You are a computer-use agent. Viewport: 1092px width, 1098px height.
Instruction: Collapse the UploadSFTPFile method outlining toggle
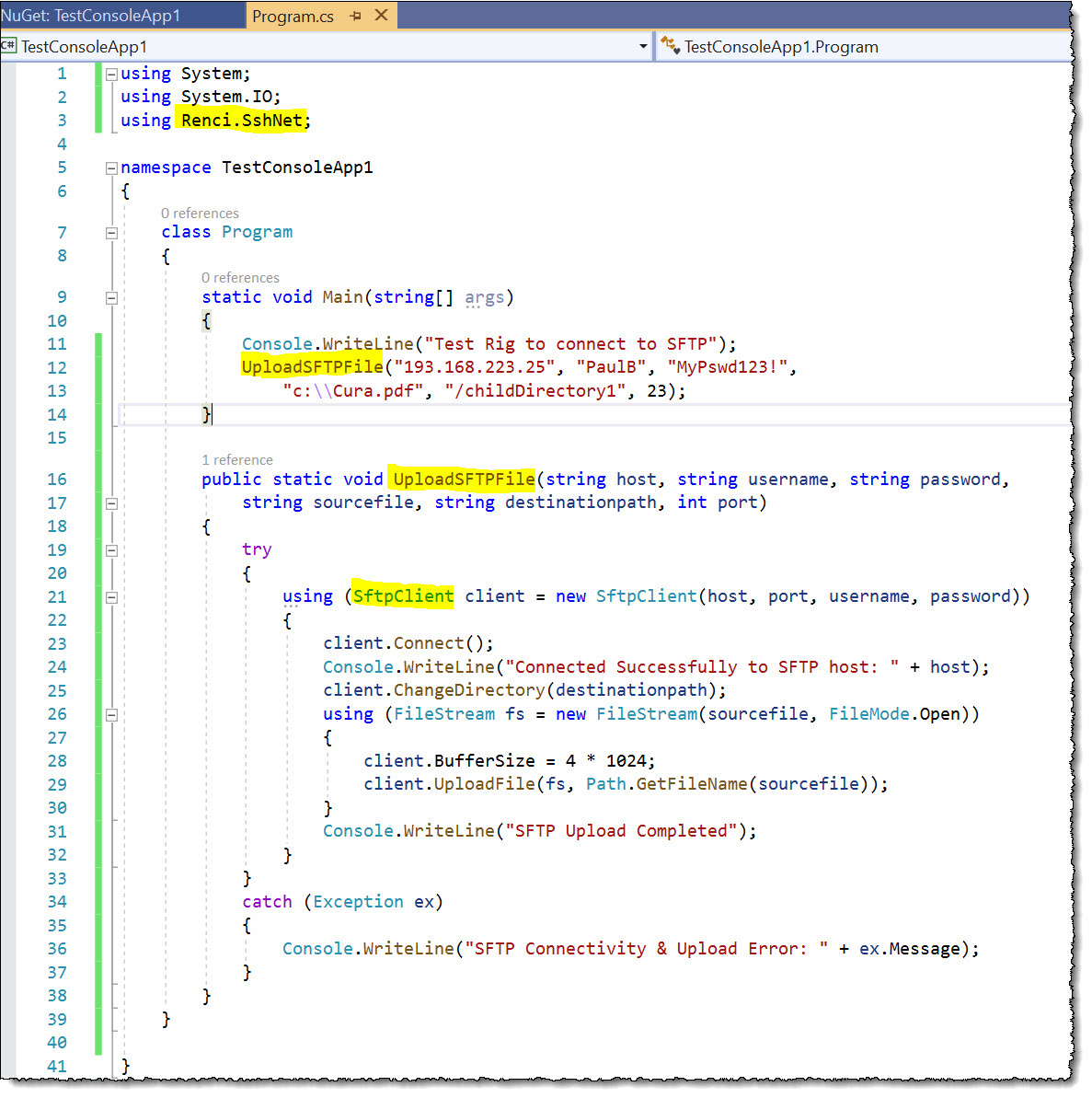point(111,503)
